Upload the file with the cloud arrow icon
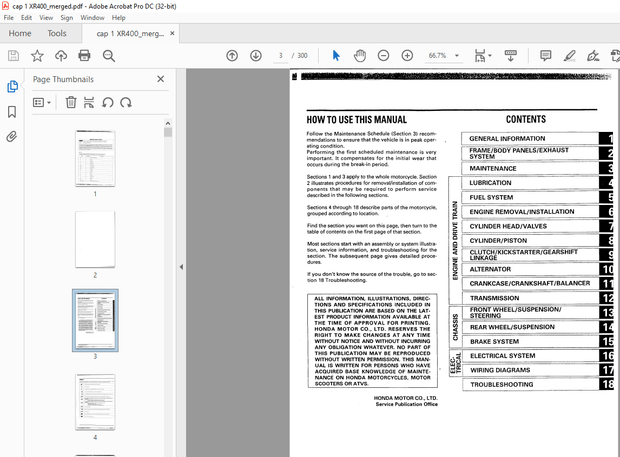This screenshot has height=457, width=620. tap(61, 56)
